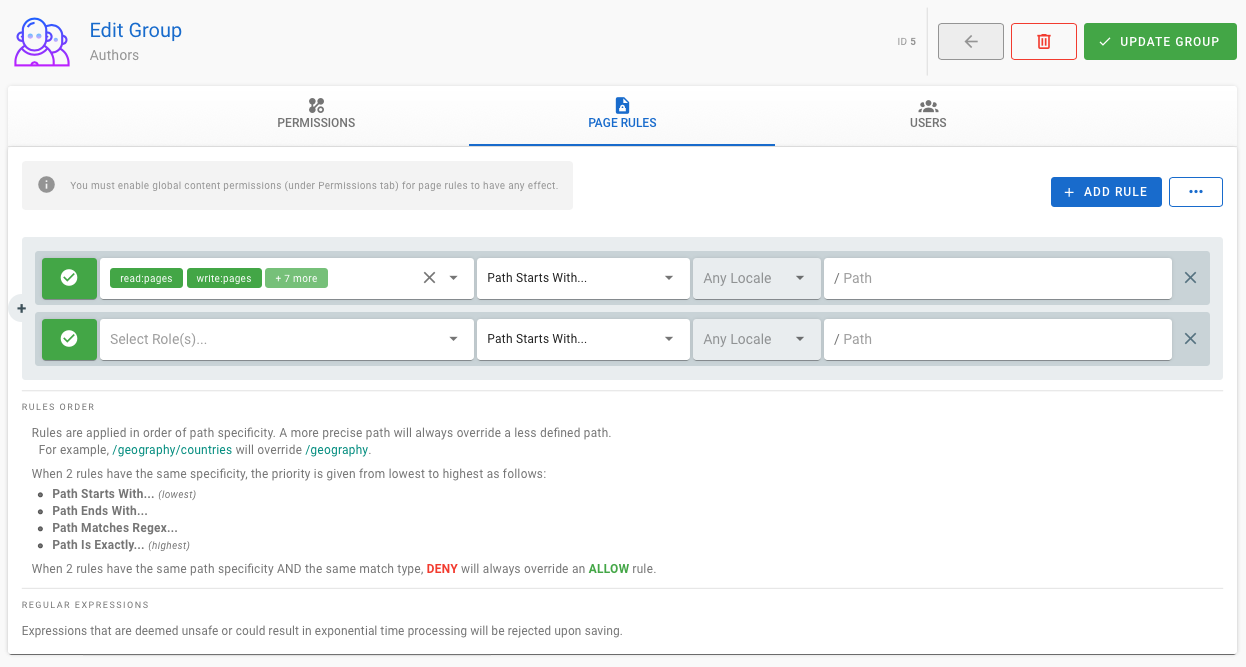This screenshot has width=1246, height=667.
Task: Go back using the arrow button
Action: (971, 42)
